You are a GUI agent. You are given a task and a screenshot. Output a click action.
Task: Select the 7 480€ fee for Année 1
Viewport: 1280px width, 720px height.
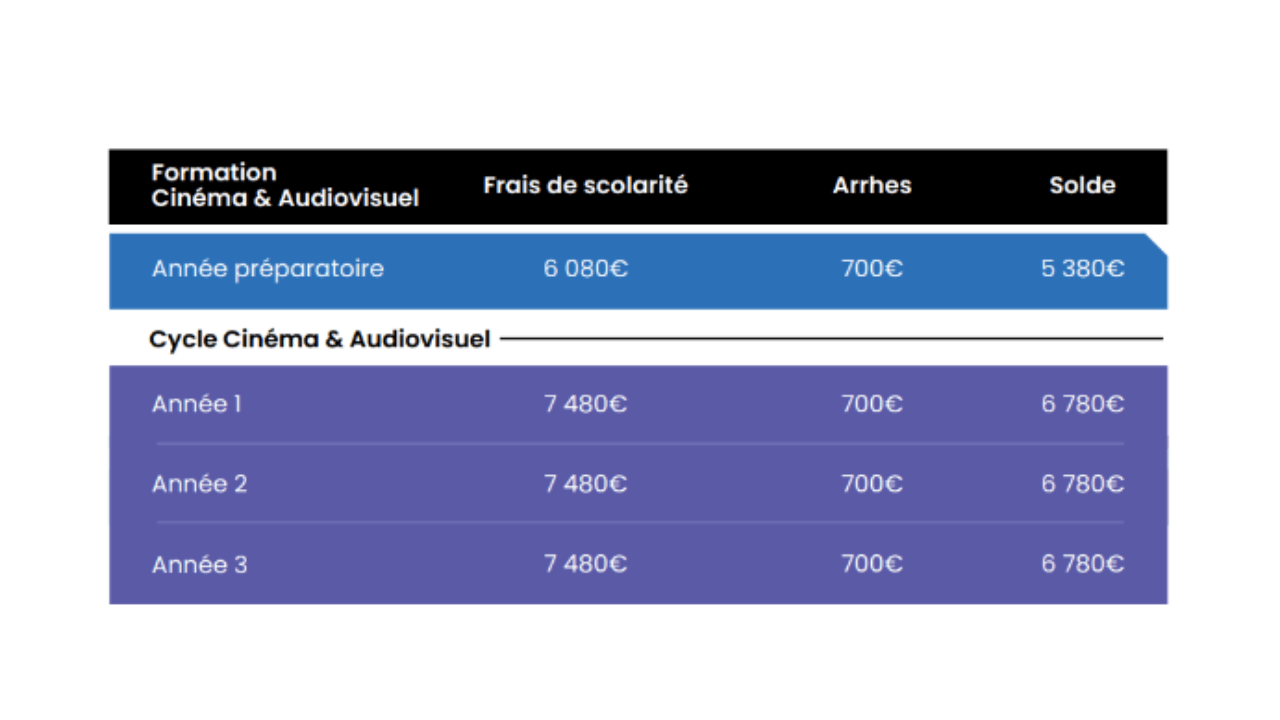586,404
